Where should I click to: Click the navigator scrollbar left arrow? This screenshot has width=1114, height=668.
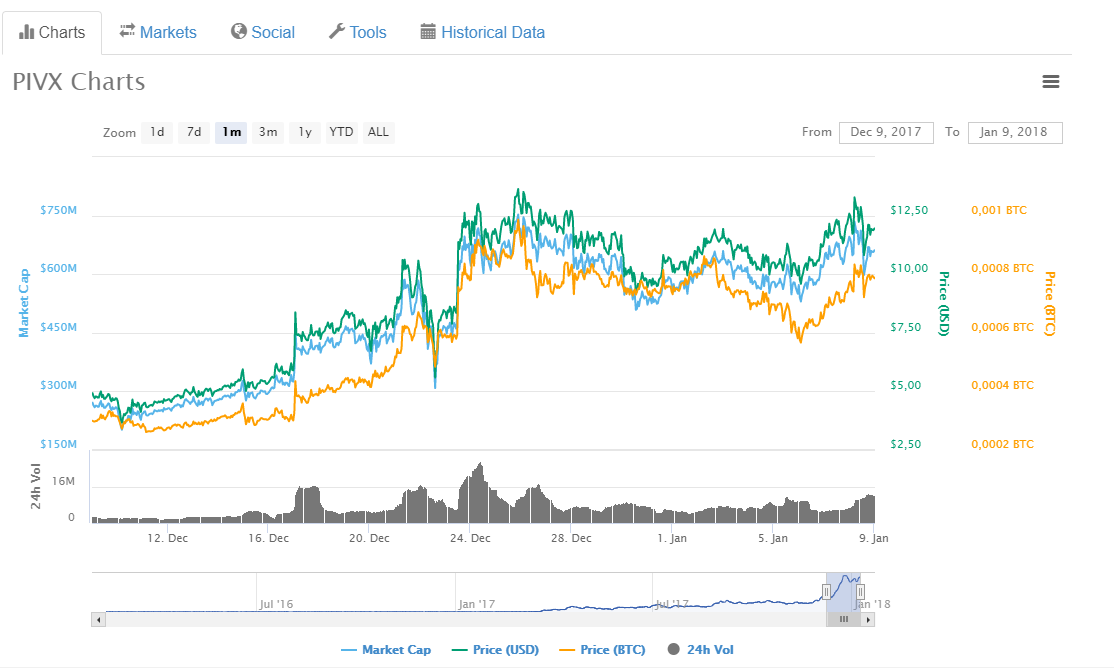pos(99,620)
